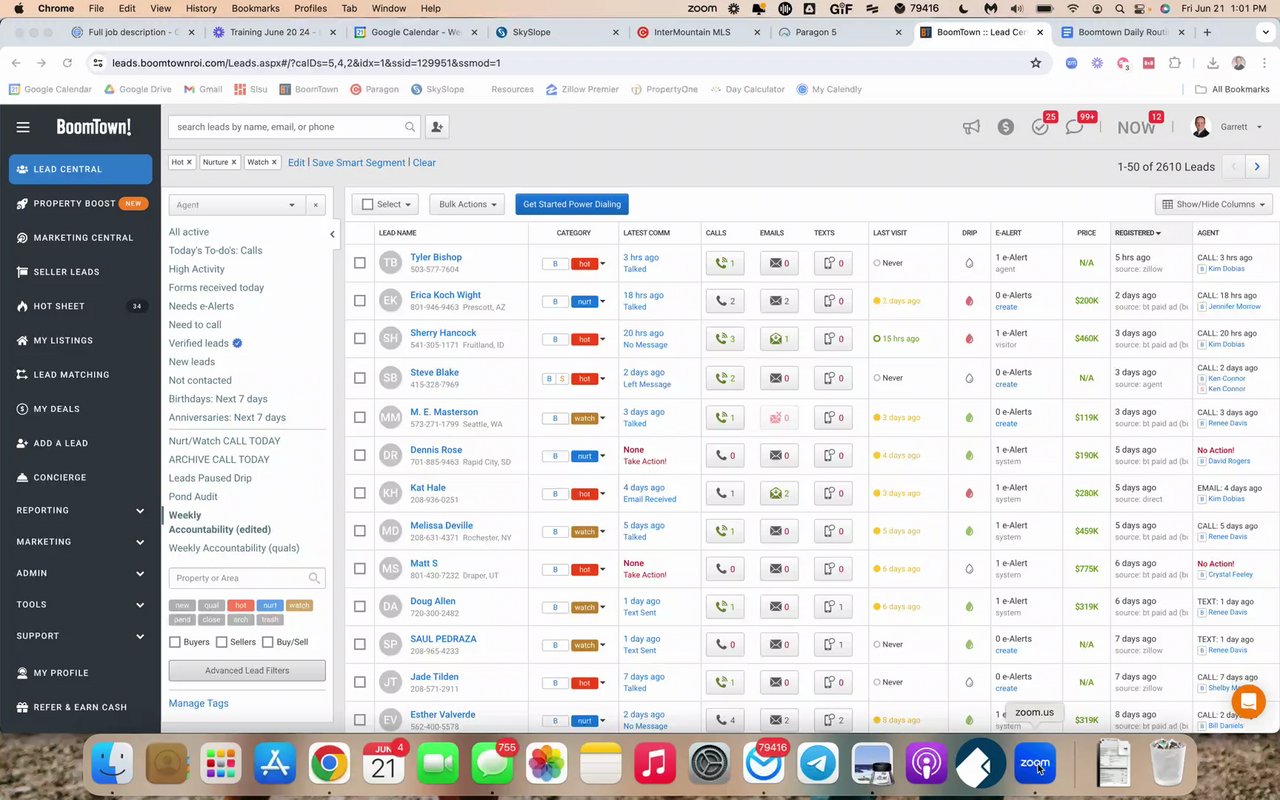Viewport: 1280px width, 800px height.
Task: Switch to the SkySlope browser tab
Action: (555, 32)
